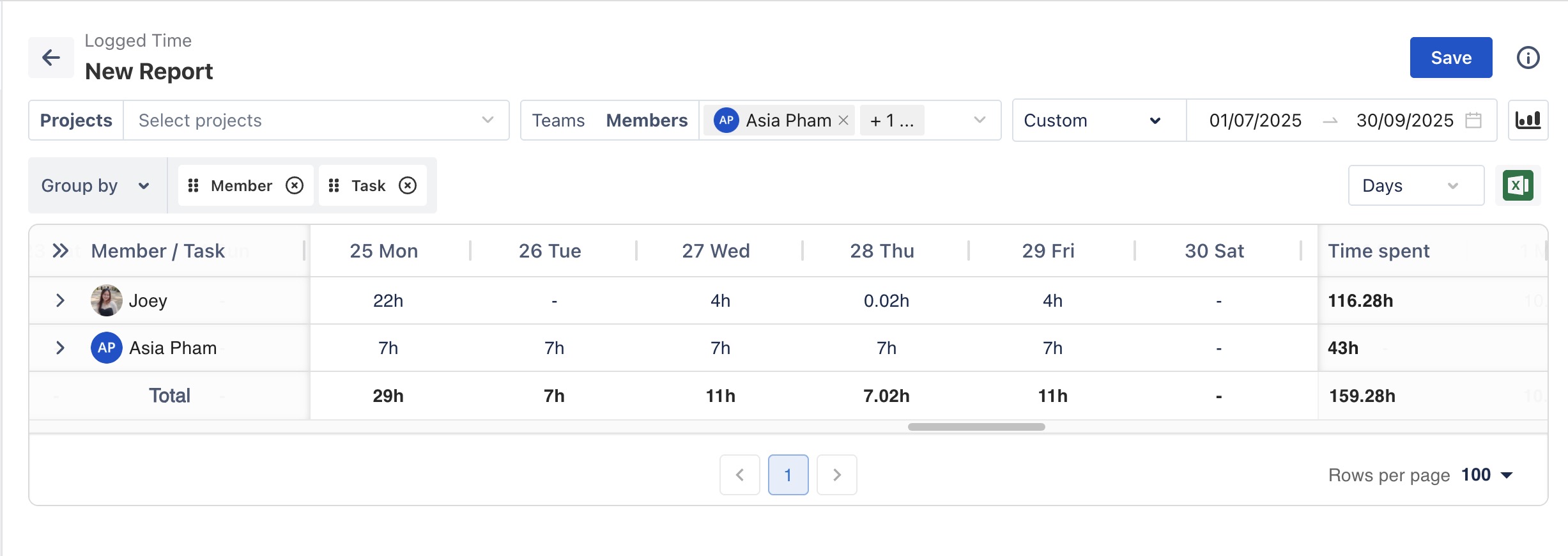Screen dimensions: 1568x556
Task: Expand all rows with double chevron icon
Action: (61, 251)
